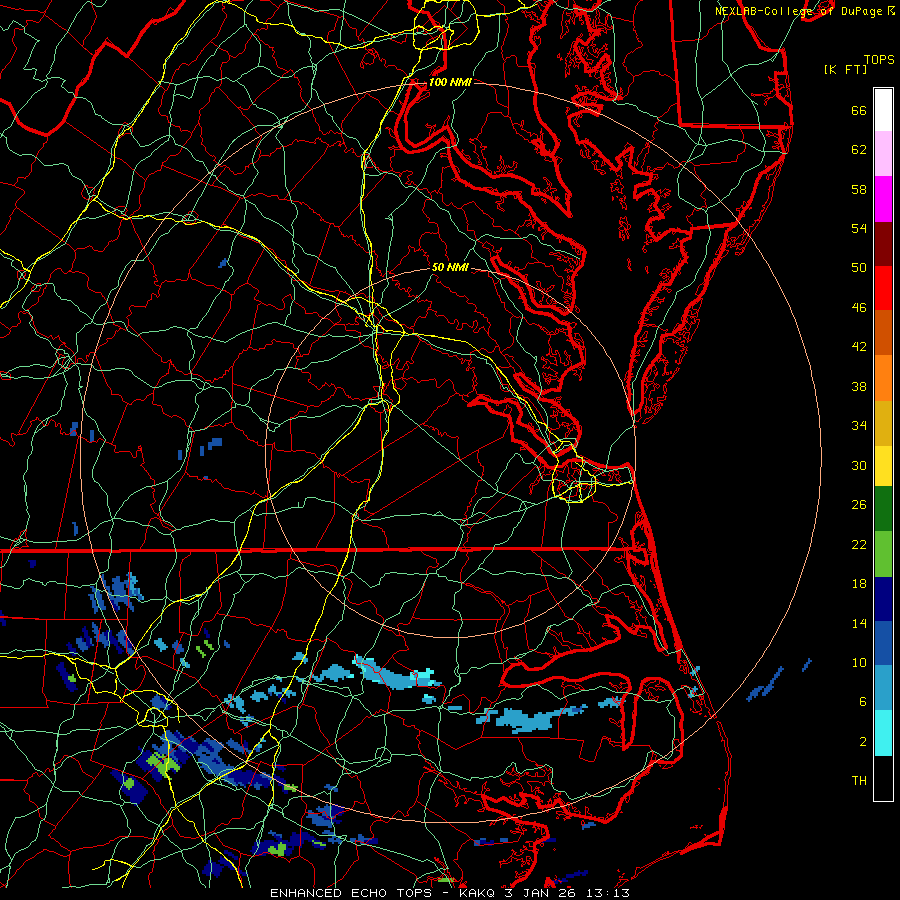Screen dimensions: 900x900
Task: Click the gold legend swatch
Action: (x=883, y=423)
